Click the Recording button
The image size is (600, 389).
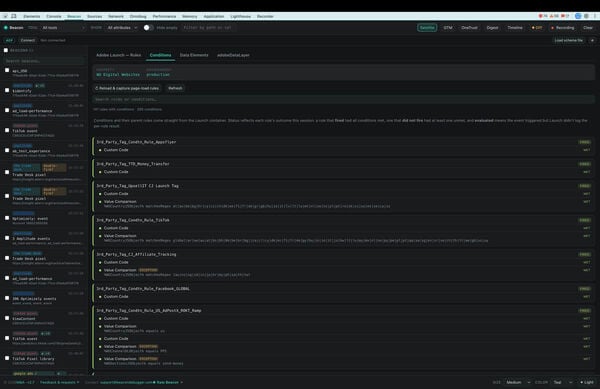click(562, 28)
